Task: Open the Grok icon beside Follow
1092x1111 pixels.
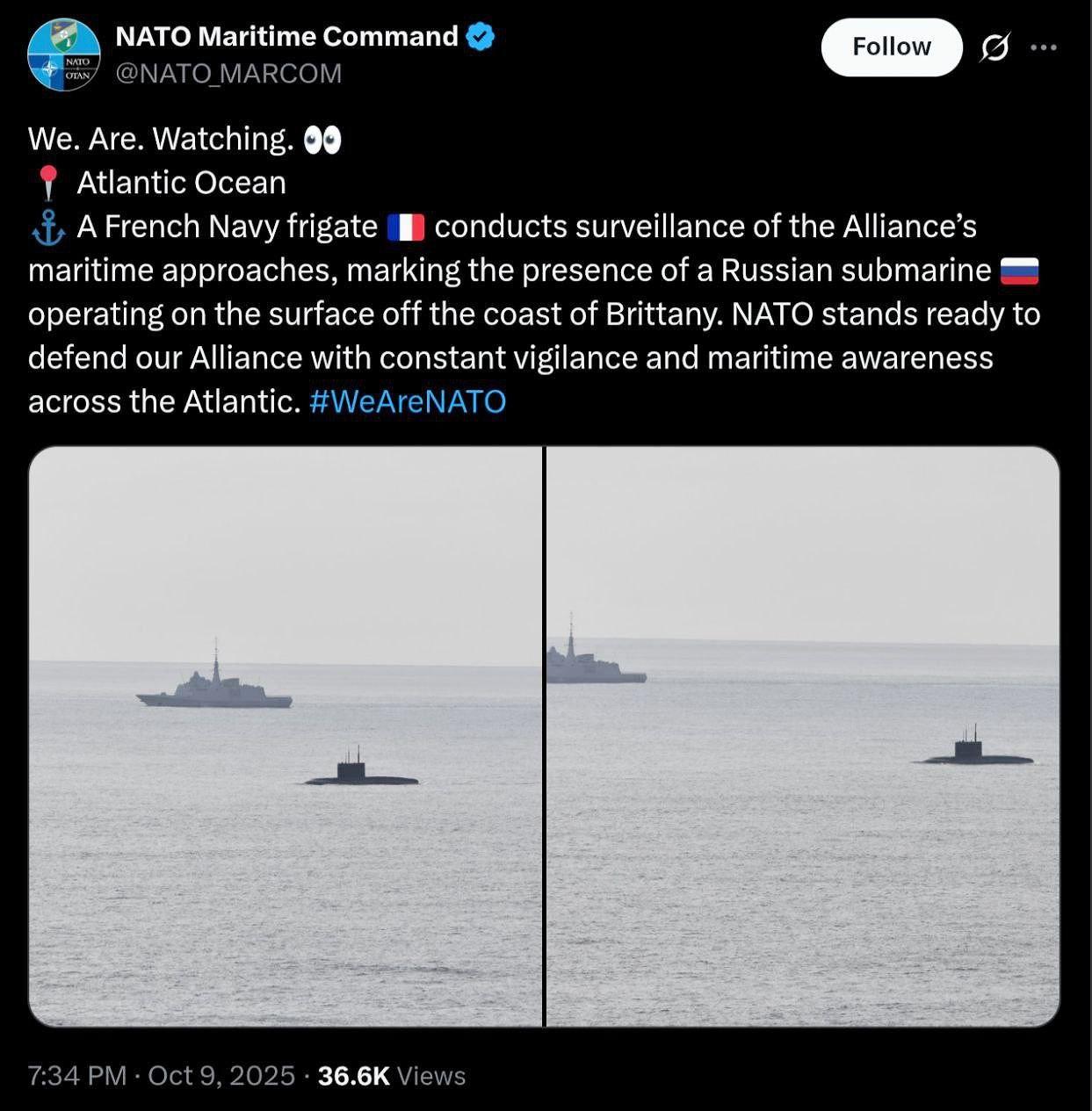Action: coord(994,47)
